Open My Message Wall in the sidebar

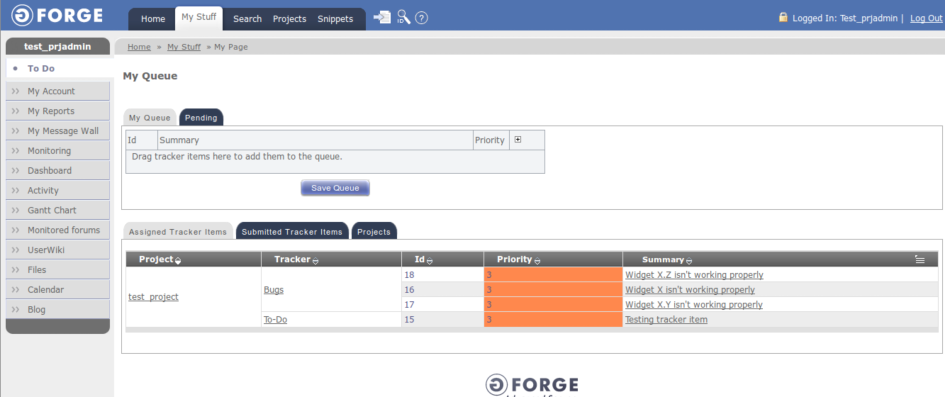(58, 131)
